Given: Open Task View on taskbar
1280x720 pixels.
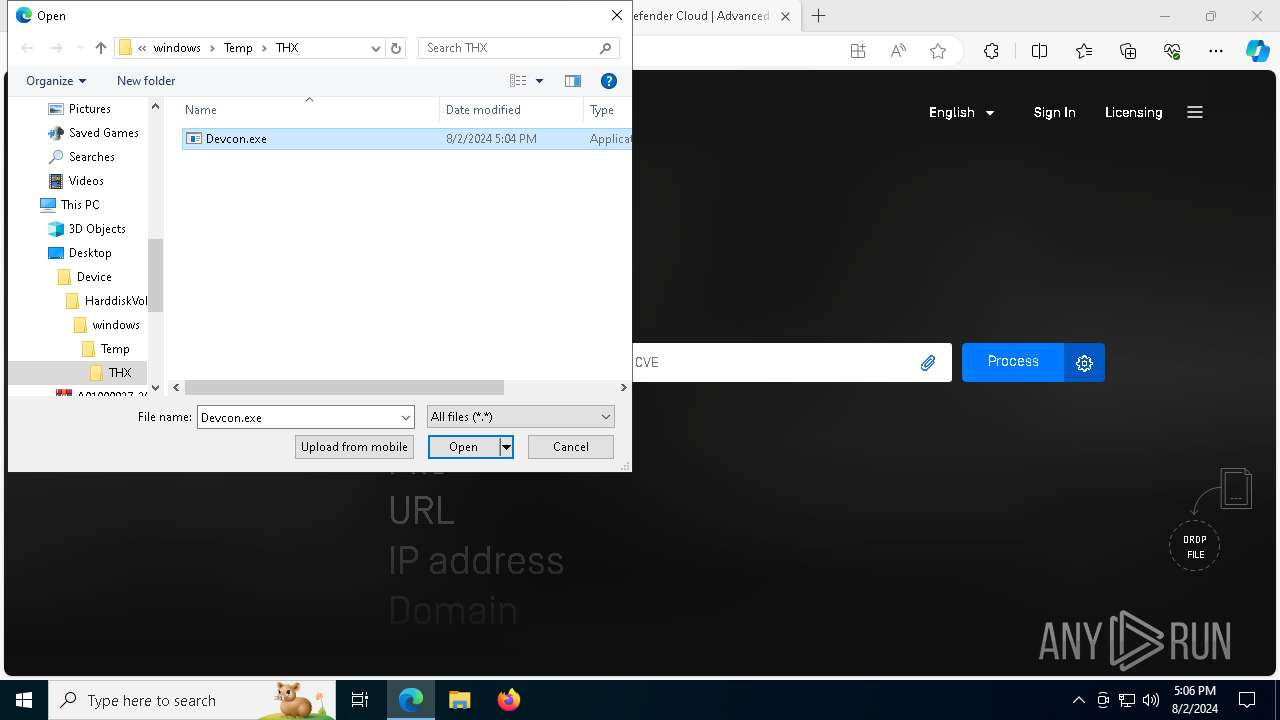Looking at the screenshot, I should pyautogui.click(x=360, y=700).
